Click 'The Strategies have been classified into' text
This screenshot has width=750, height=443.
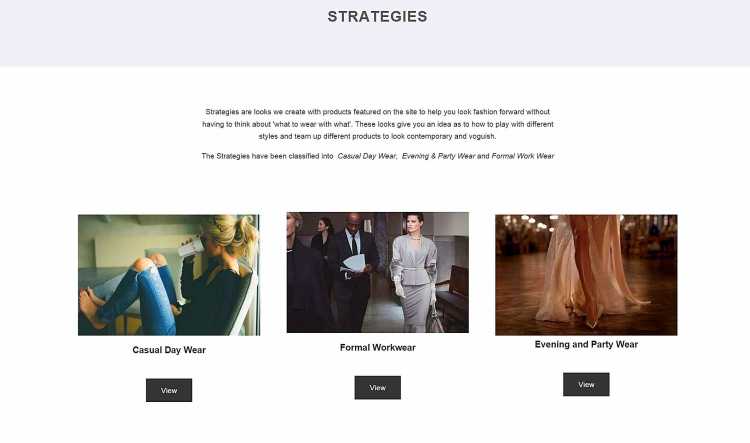(x=267, y=156)
